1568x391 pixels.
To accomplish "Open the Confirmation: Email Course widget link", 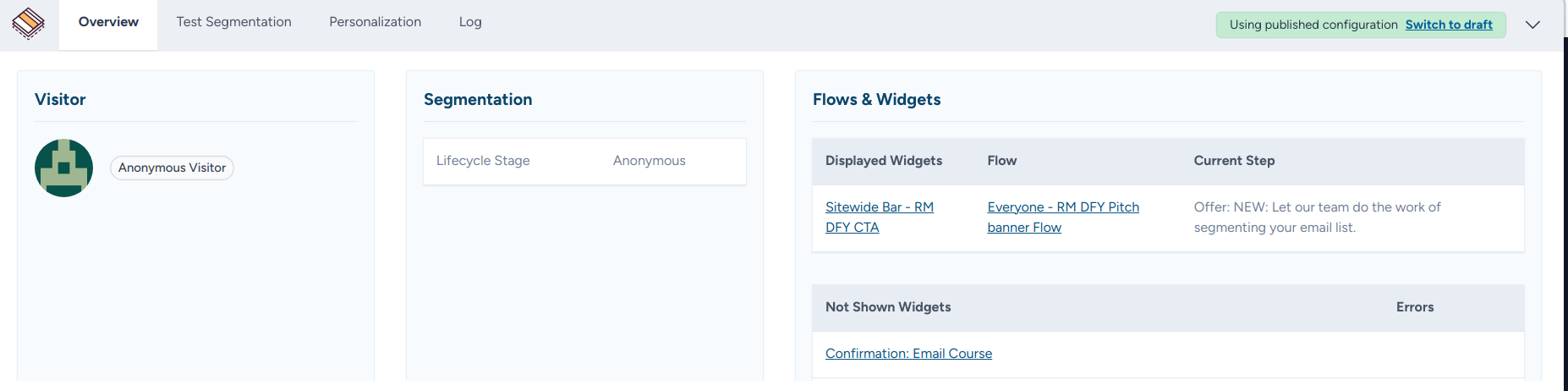I will [908, 354].
